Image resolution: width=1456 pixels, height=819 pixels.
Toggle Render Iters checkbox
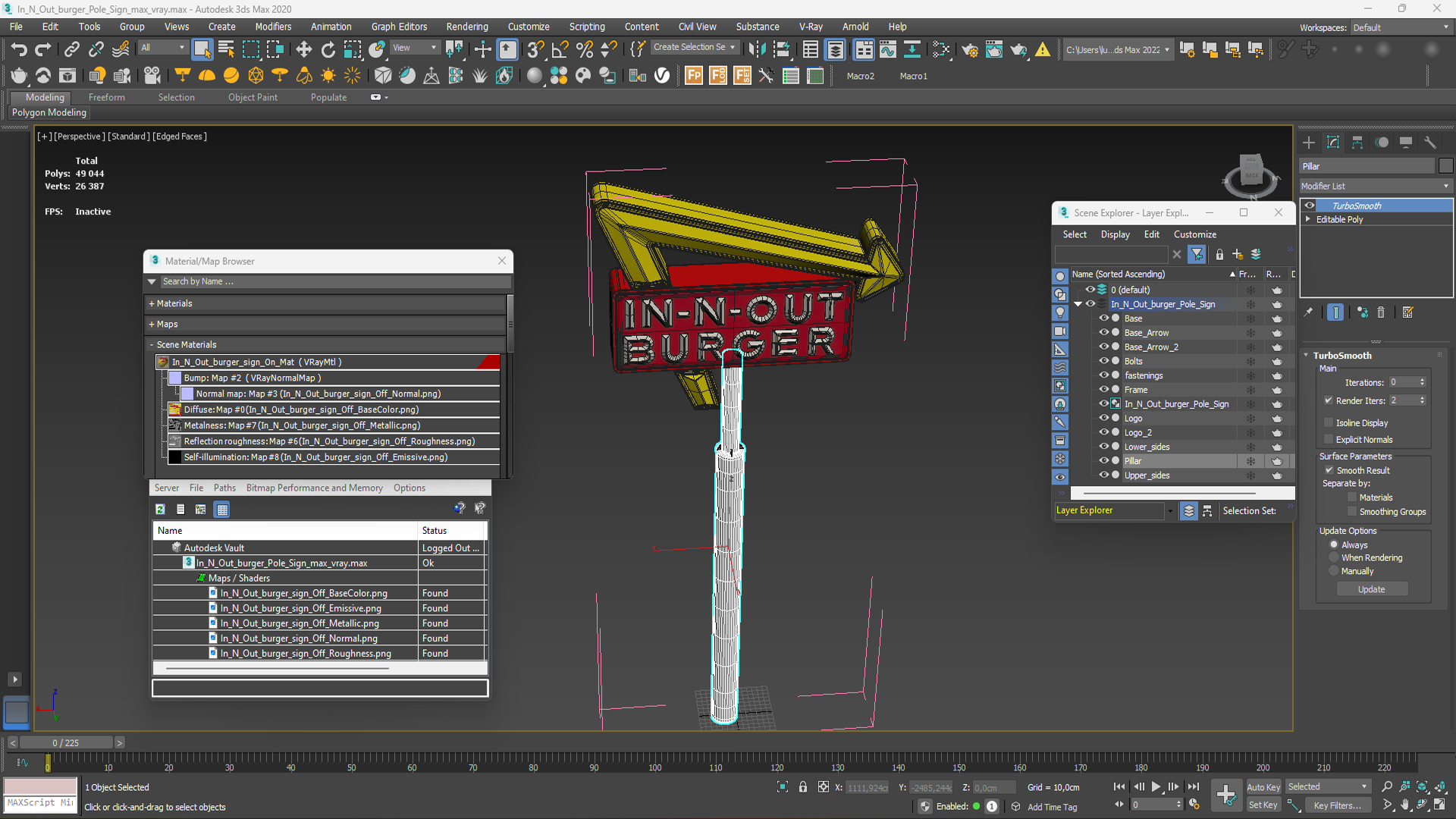coord(1329,400)
